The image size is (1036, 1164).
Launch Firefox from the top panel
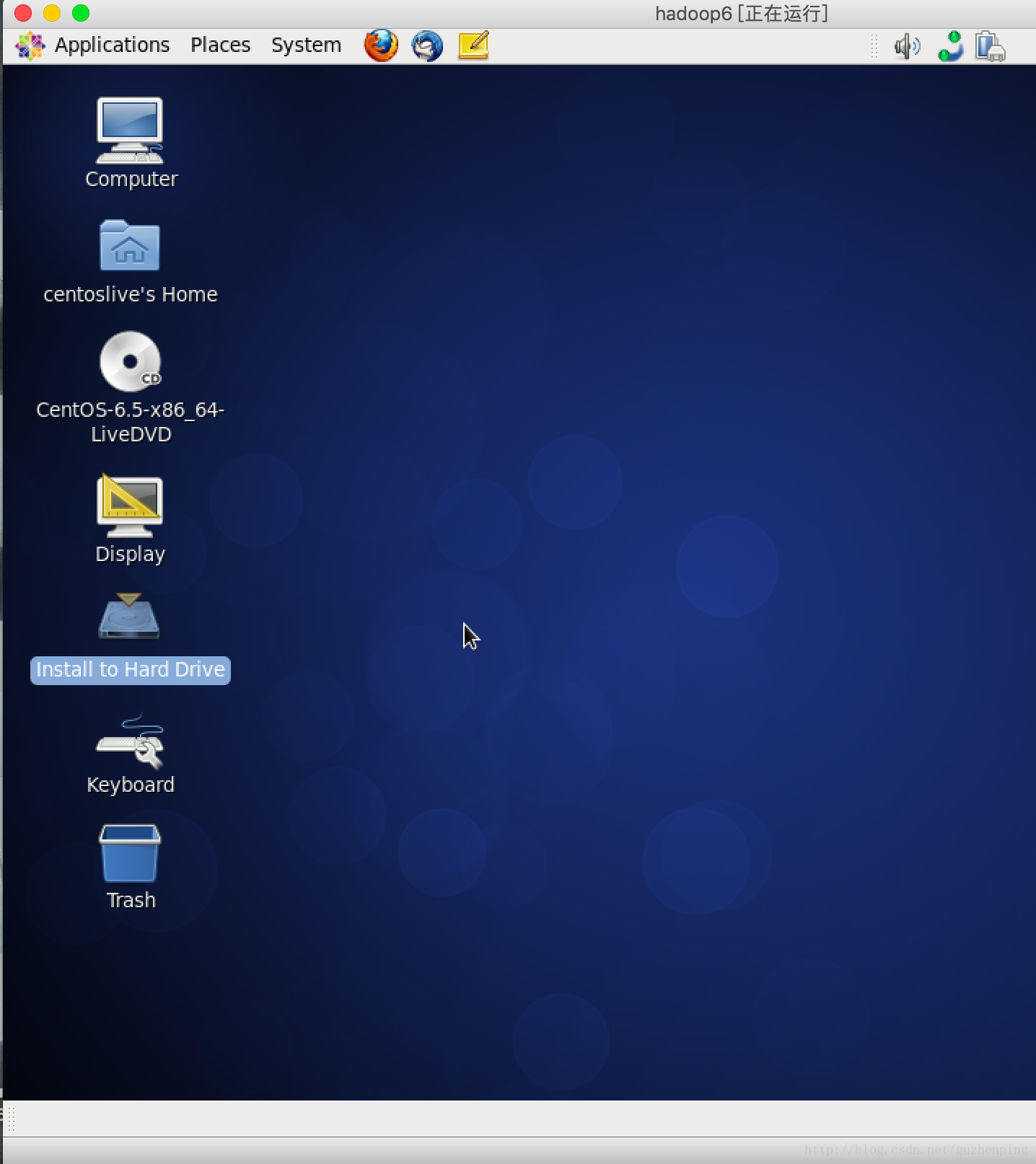tap(381, 45)
